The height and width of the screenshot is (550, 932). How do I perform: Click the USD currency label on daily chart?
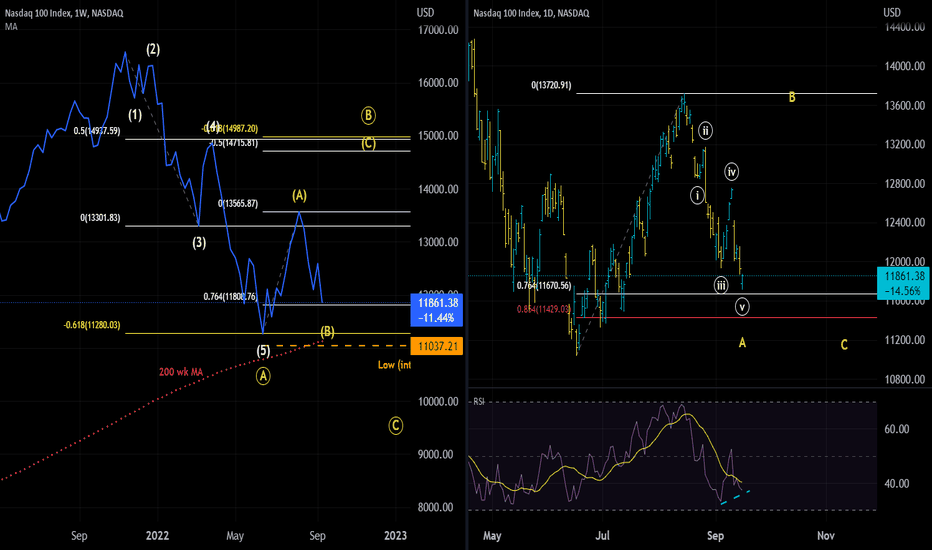pos(892,12)
